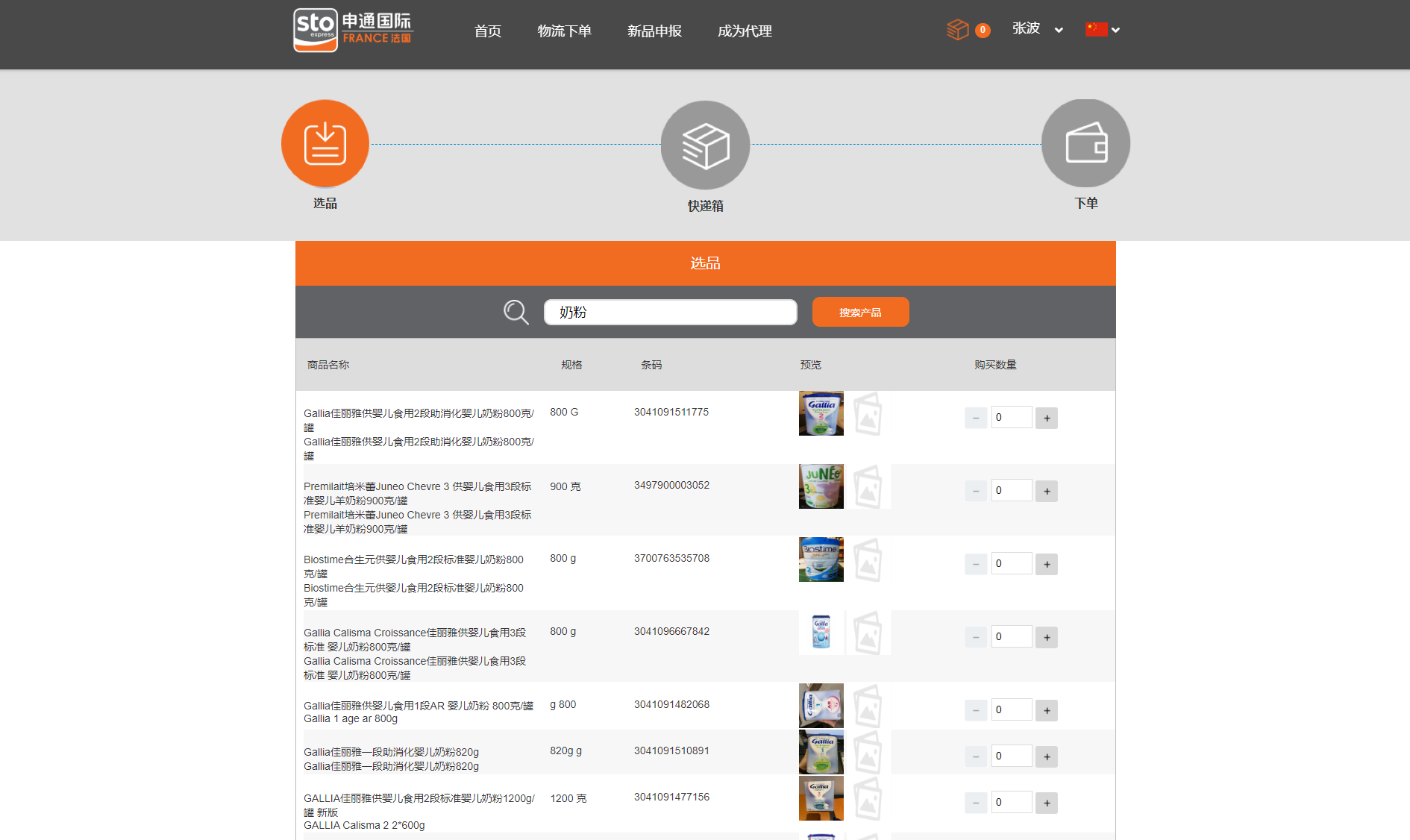Click the 搜索产品 button
This screenshot has height=840, width=1410.
[x=860, y=312]
